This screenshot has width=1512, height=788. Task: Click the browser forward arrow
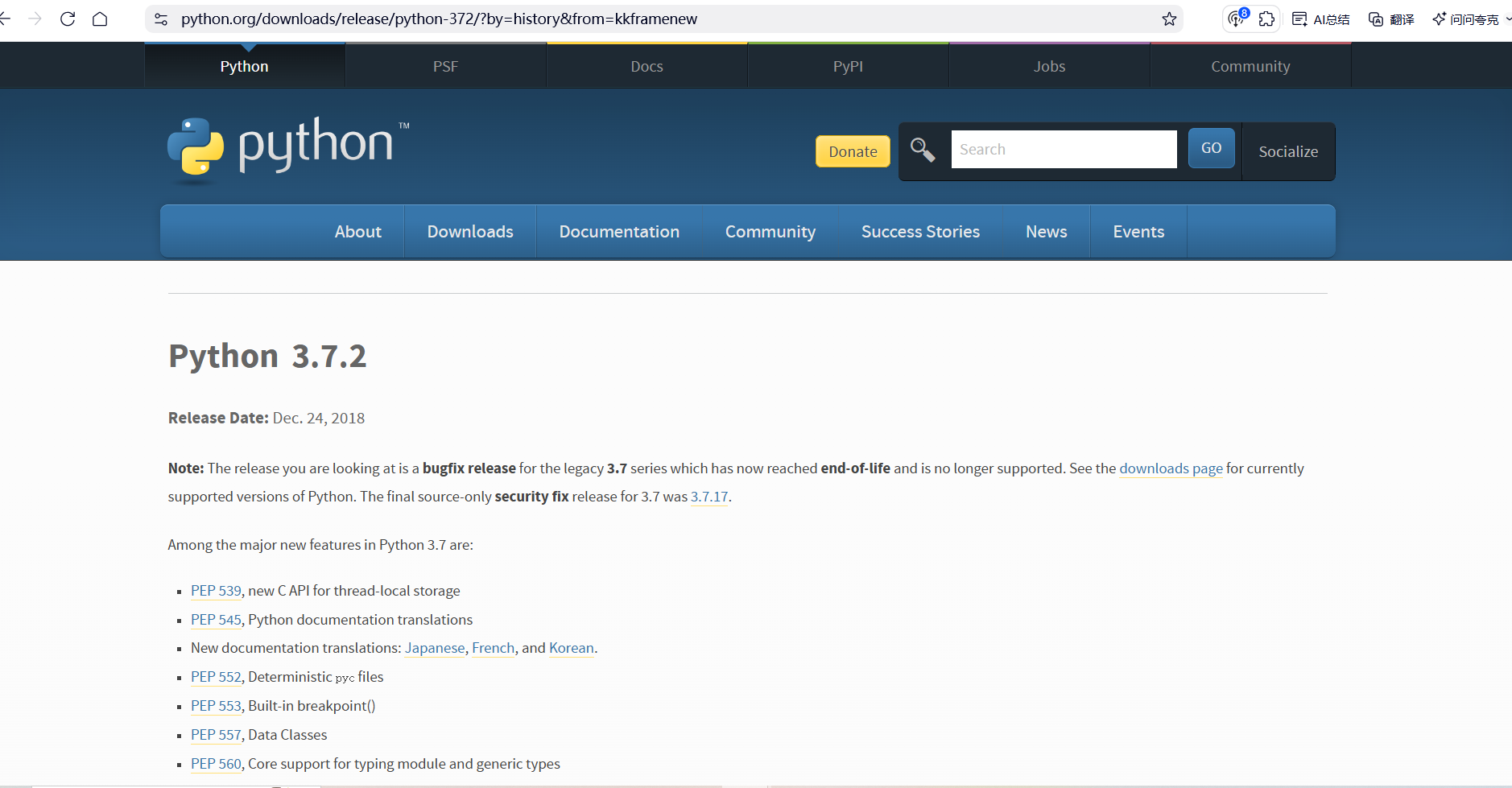(35, 19)
